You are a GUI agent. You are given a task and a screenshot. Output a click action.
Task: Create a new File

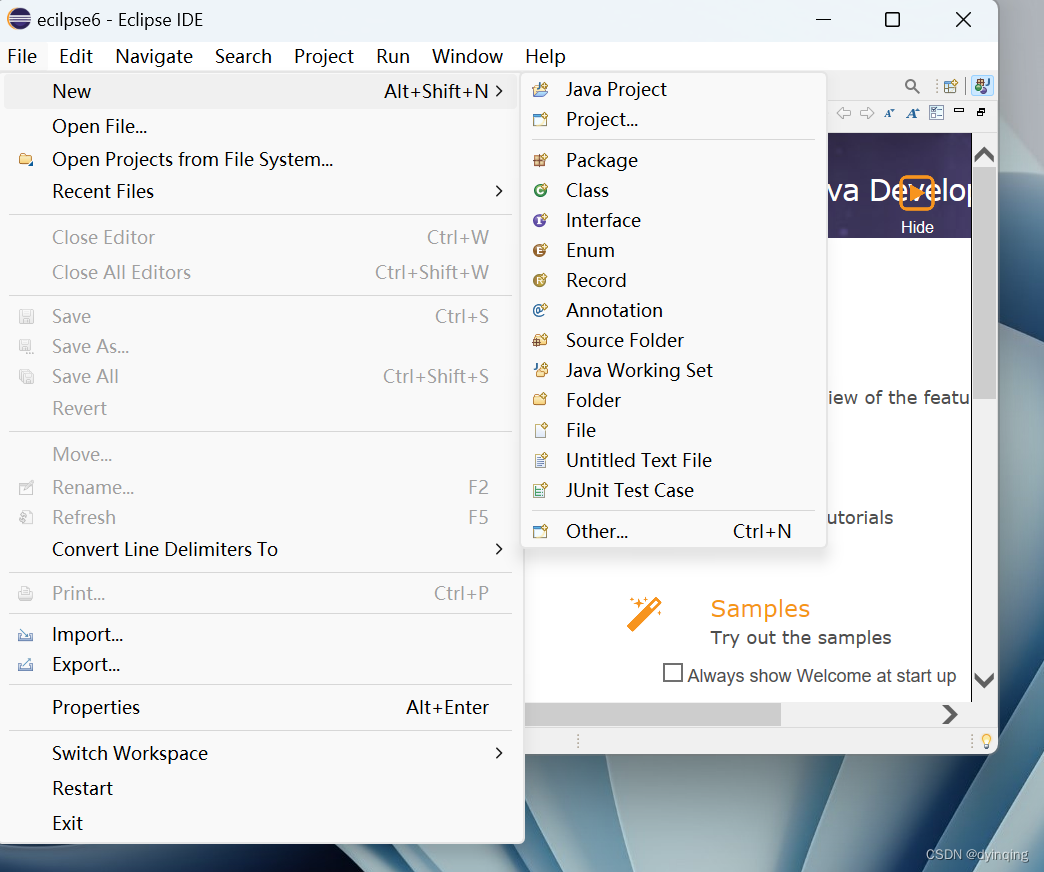click(673, 430)
